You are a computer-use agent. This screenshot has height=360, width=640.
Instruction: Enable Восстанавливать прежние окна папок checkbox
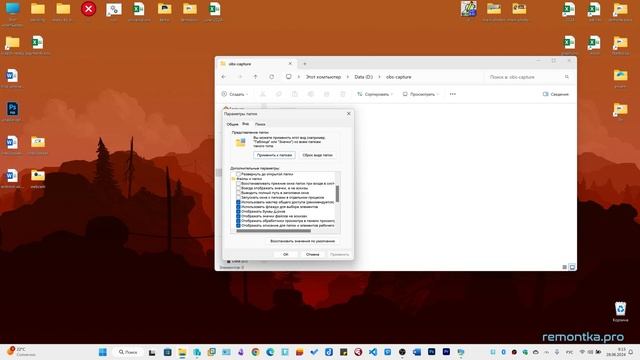[239, 184]
